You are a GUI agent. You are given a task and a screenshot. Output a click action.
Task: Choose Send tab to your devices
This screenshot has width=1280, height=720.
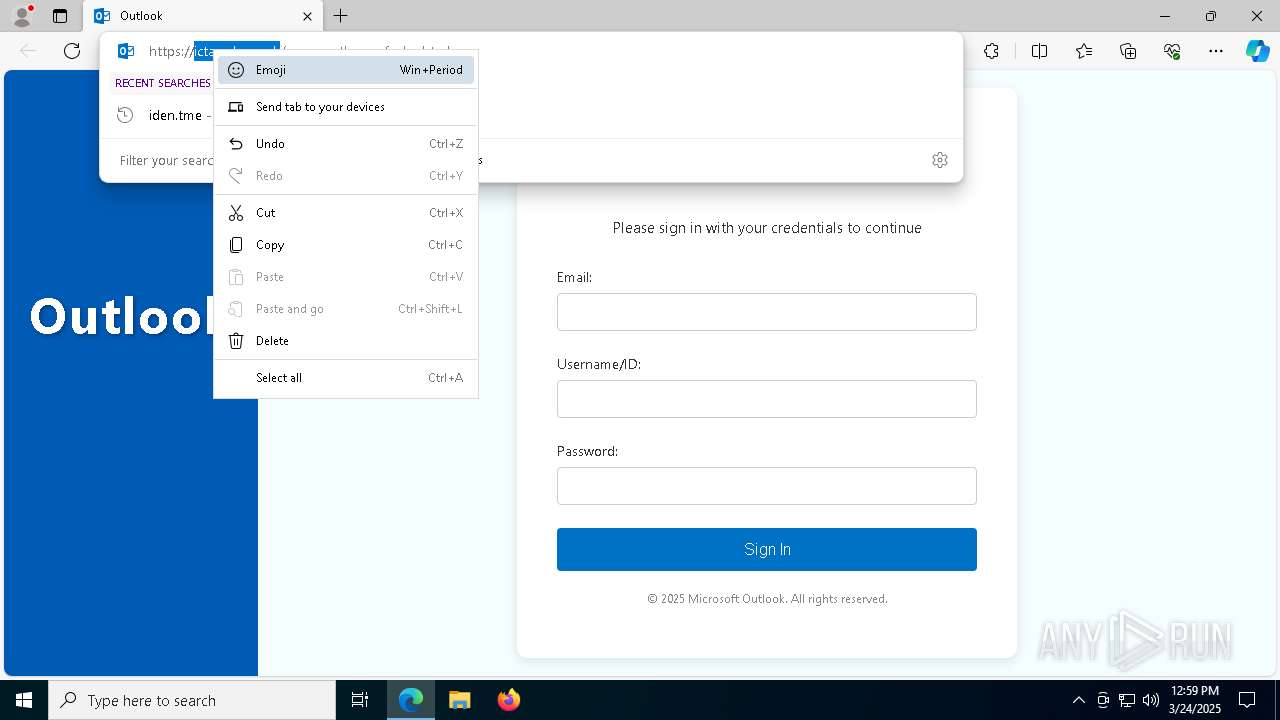click(x=346, y=107)
